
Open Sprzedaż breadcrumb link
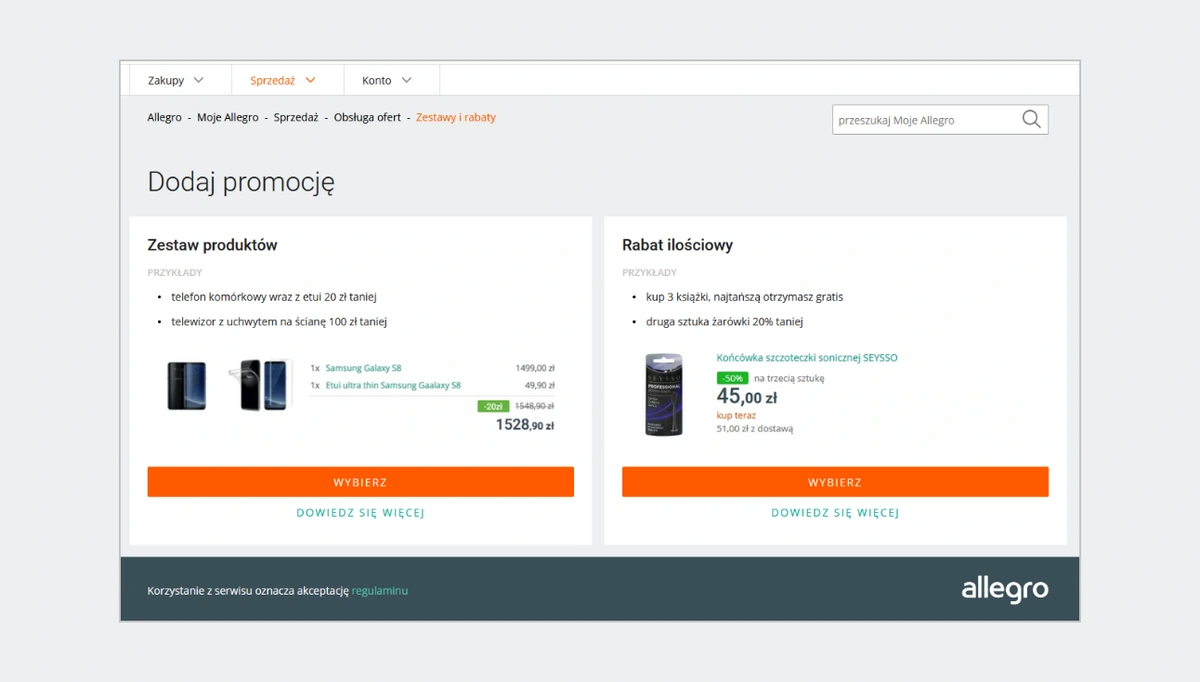(296, 117)
